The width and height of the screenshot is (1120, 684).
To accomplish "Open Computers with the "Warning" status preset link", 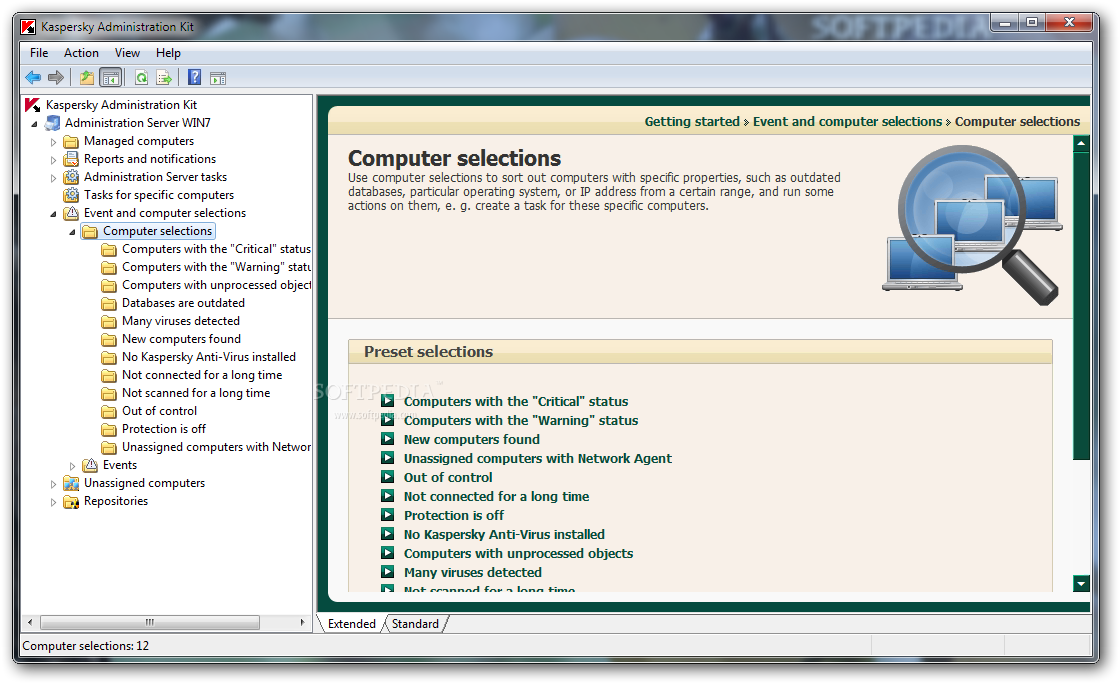I will coord(521,421).
